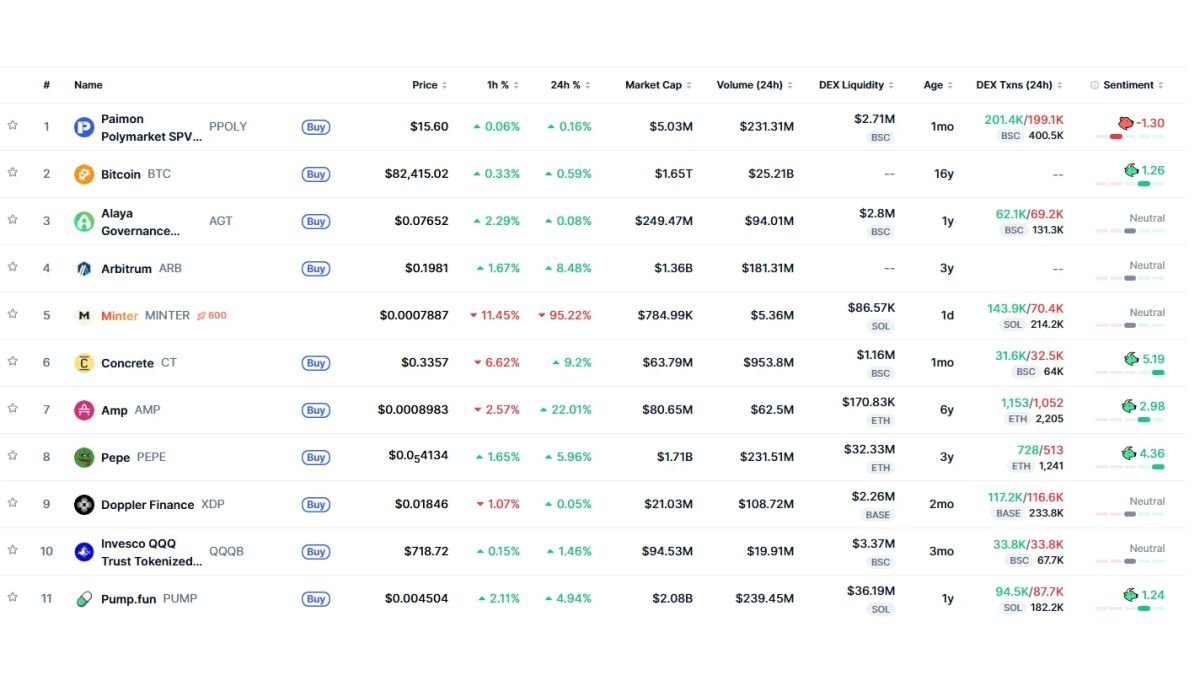Click Buy next to Arbitrum ARB

point(316,268)
